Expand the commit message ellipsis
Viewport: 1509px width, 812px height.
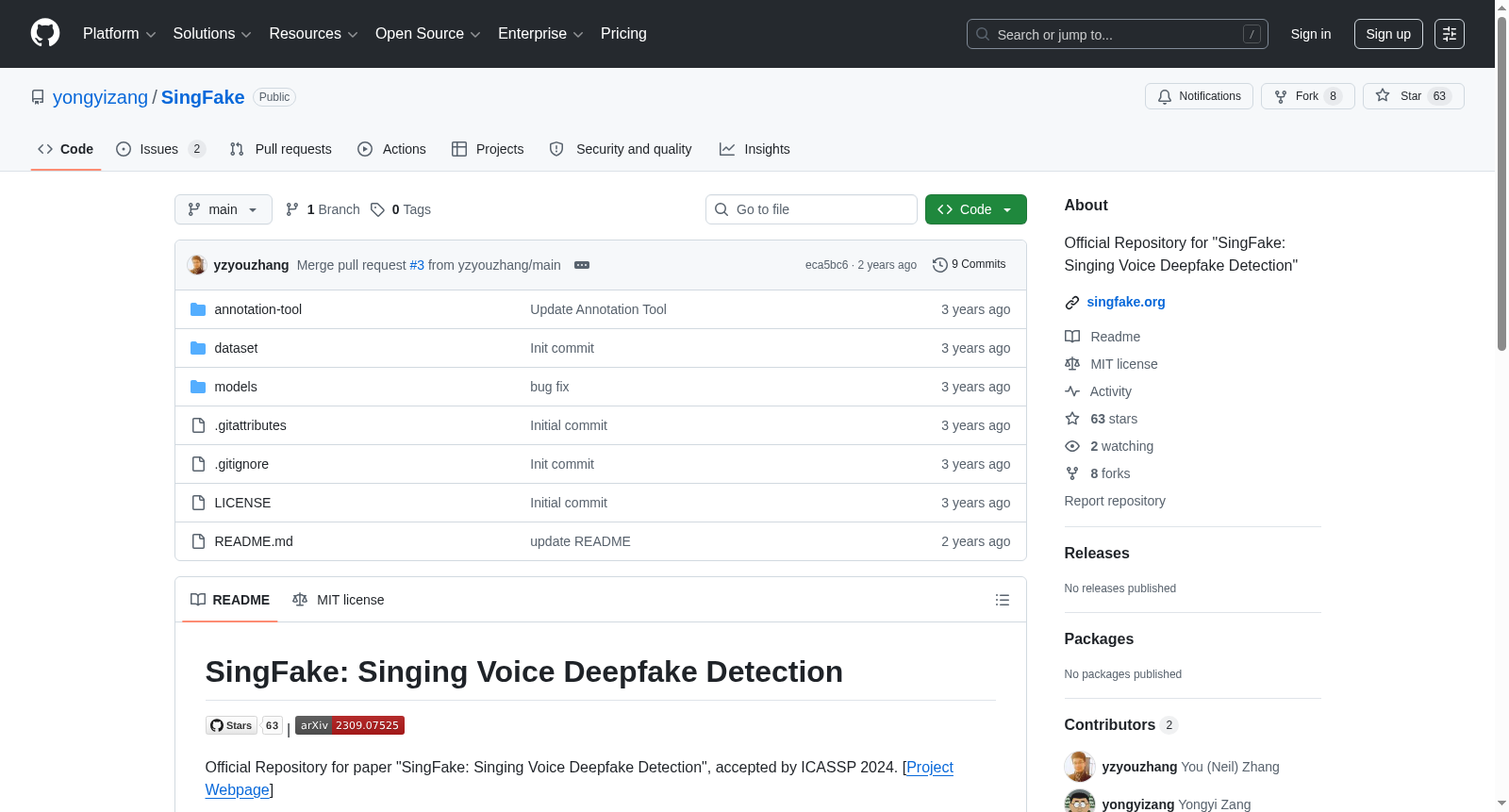(582, 265)
